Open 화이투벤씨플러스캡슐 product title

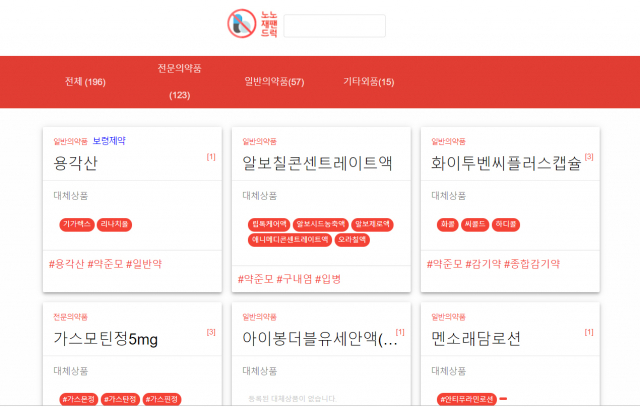coord(506,163)
